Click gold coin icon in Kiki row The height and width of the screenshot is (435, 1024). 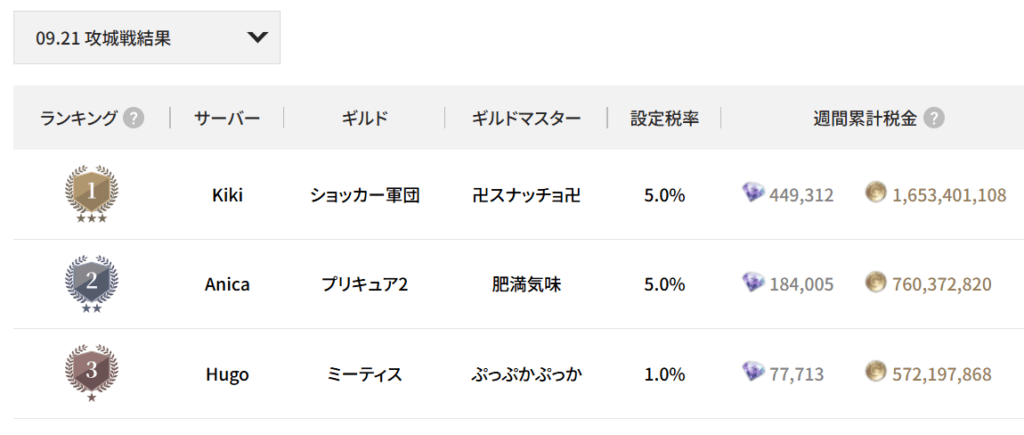[x=876, y=193]
